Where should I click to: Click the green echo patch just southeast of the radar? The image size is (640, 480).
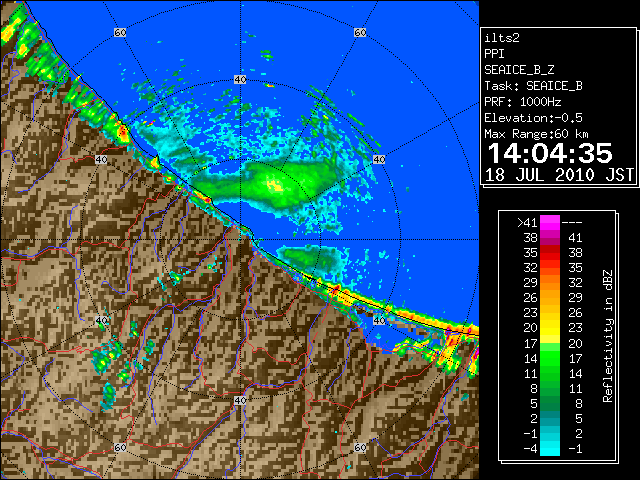coord(310,258)
